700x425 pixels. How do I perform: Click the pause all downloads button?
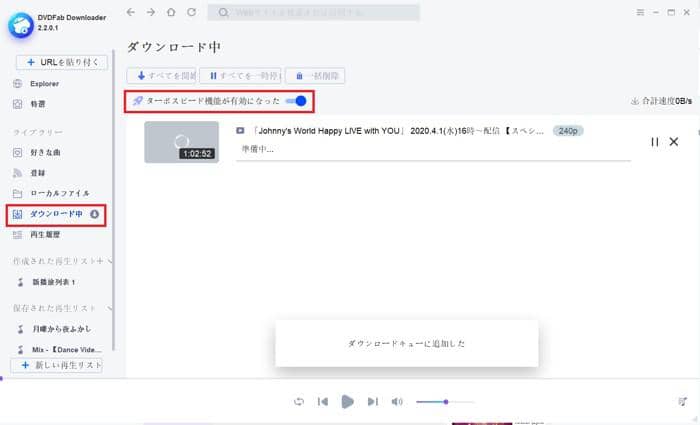[x=240, y=76]
